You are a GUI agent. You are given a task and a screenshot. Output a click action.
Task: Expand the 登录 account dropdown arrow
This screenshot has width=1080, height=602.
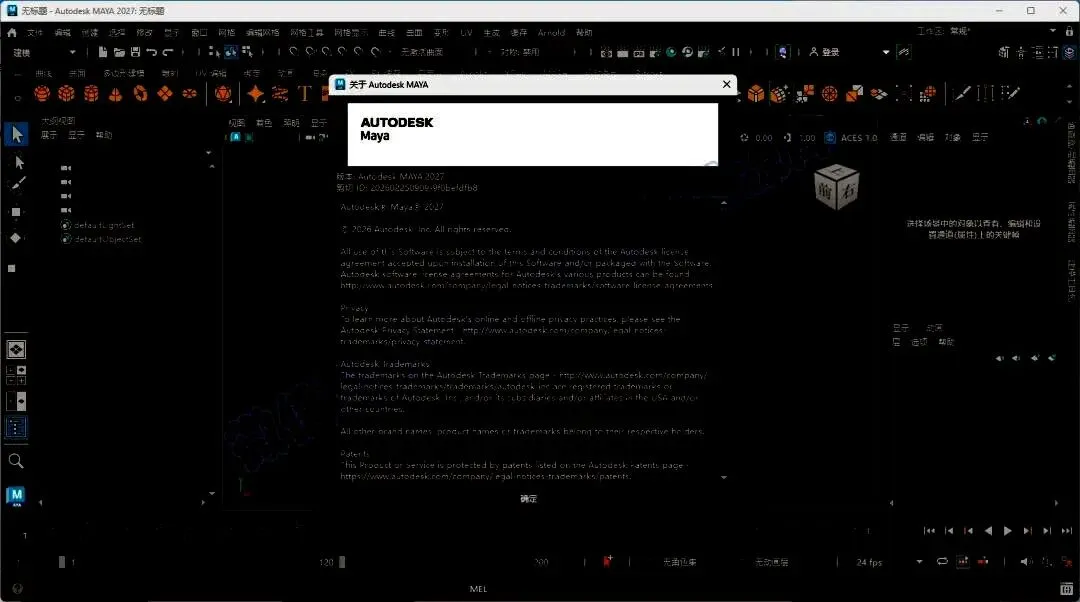click(x=886, y=52)
